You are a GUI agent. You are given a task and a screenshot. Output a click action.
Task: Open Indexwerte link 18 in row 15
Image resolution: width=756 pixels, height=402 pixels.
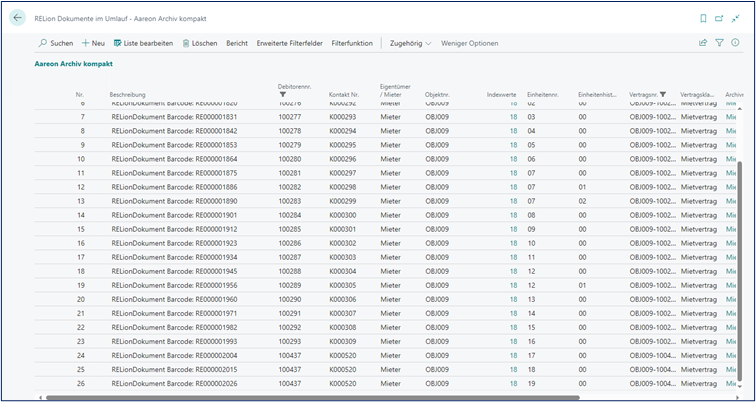(513, 229)
